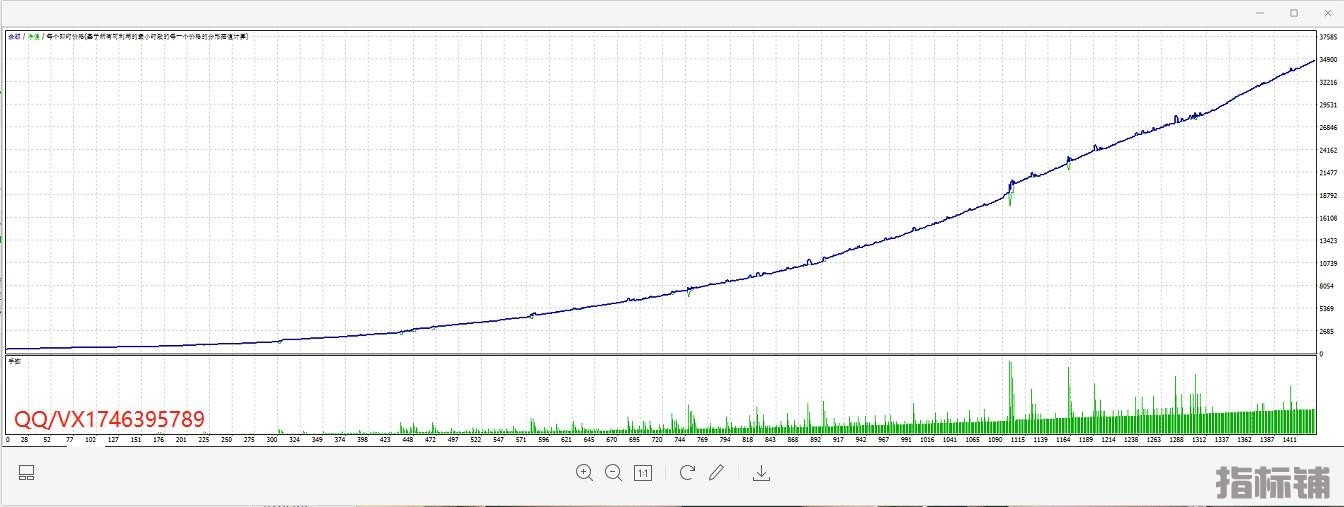Maximize the image viewer window
This screenshot has height=507, width=1344.
click(x=1293, y=13)
